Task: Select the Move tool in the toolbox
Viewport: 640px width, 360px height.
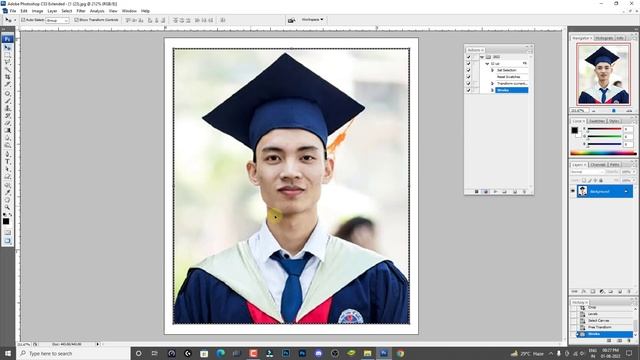Action: tap(7, 48)
